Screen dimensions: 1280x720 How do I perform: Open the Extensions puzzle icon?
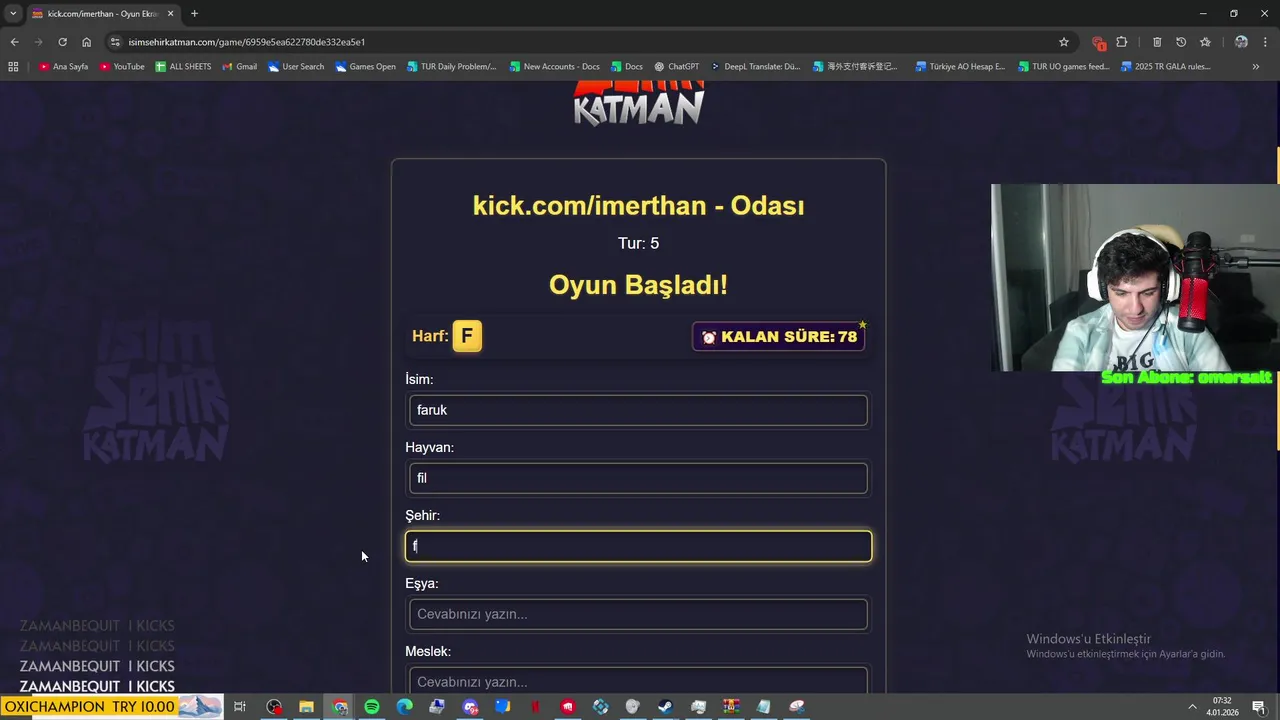(1122, 42)
